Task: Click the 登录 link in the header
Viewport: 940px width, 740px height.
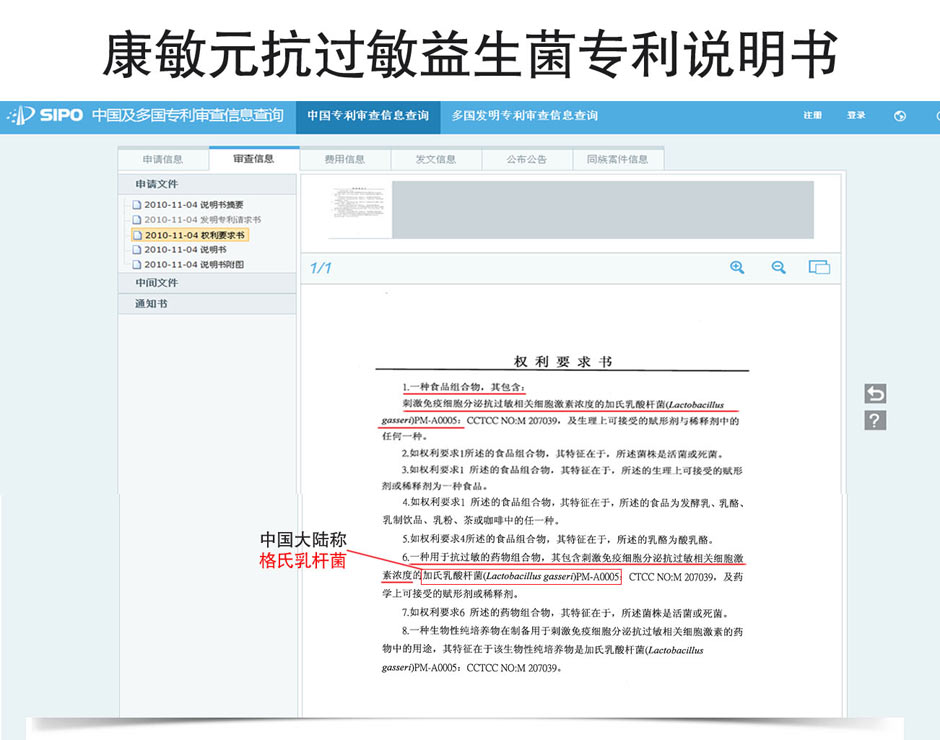Action: (856, 115)
